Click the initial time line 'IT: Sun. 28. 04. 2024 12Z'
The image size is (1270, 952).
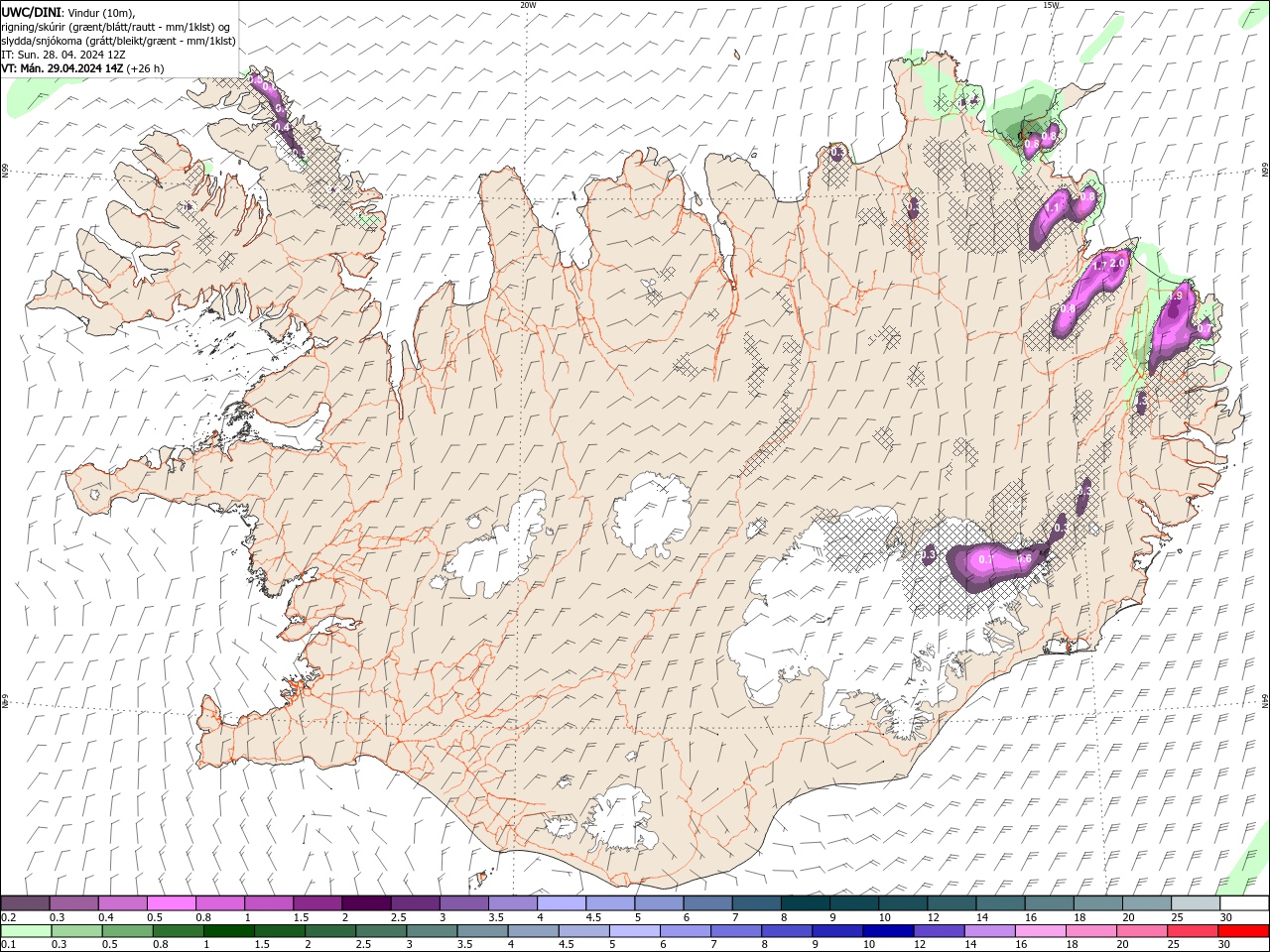63,55
